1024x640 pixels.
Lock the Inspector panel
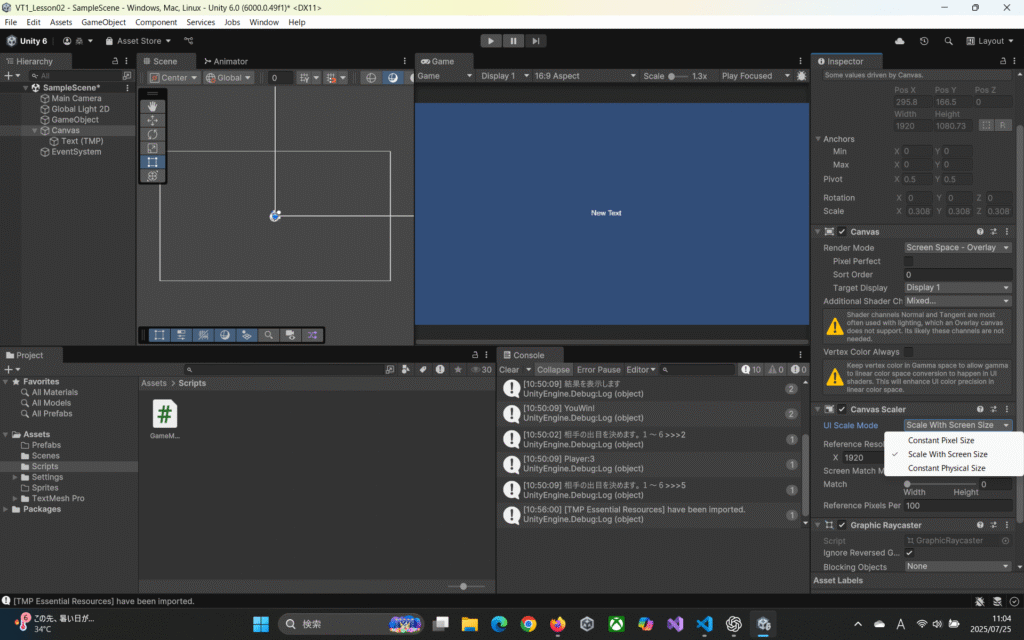point(1003,61)
